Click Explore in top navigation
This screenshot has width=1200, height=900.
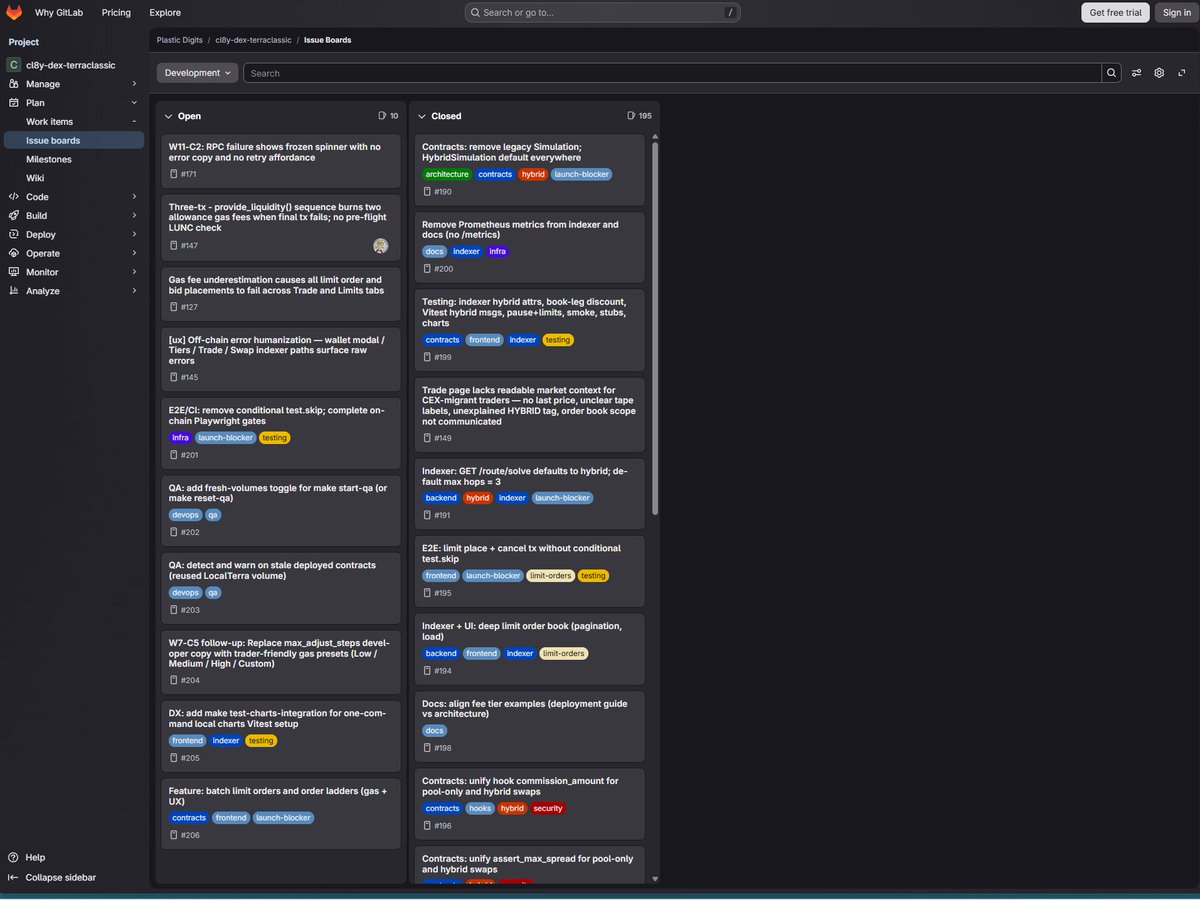click(x=165, y=12)
